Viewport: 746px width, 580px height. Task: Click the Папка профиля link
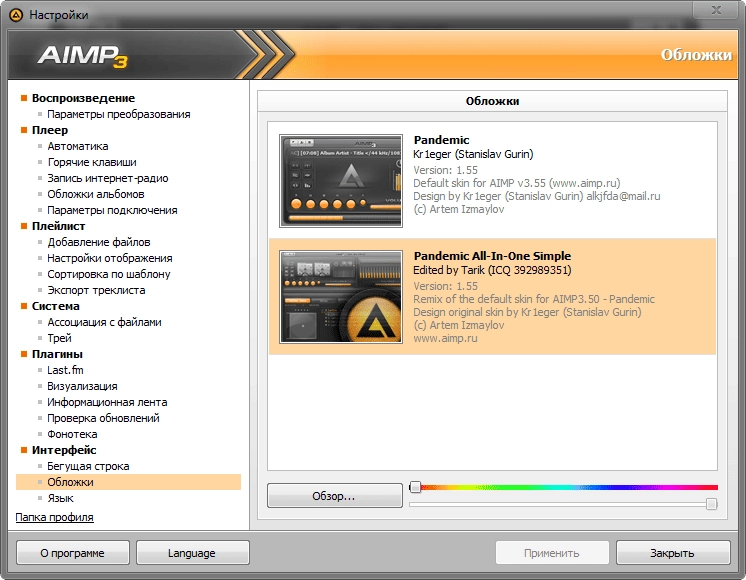tap(55, 517)
